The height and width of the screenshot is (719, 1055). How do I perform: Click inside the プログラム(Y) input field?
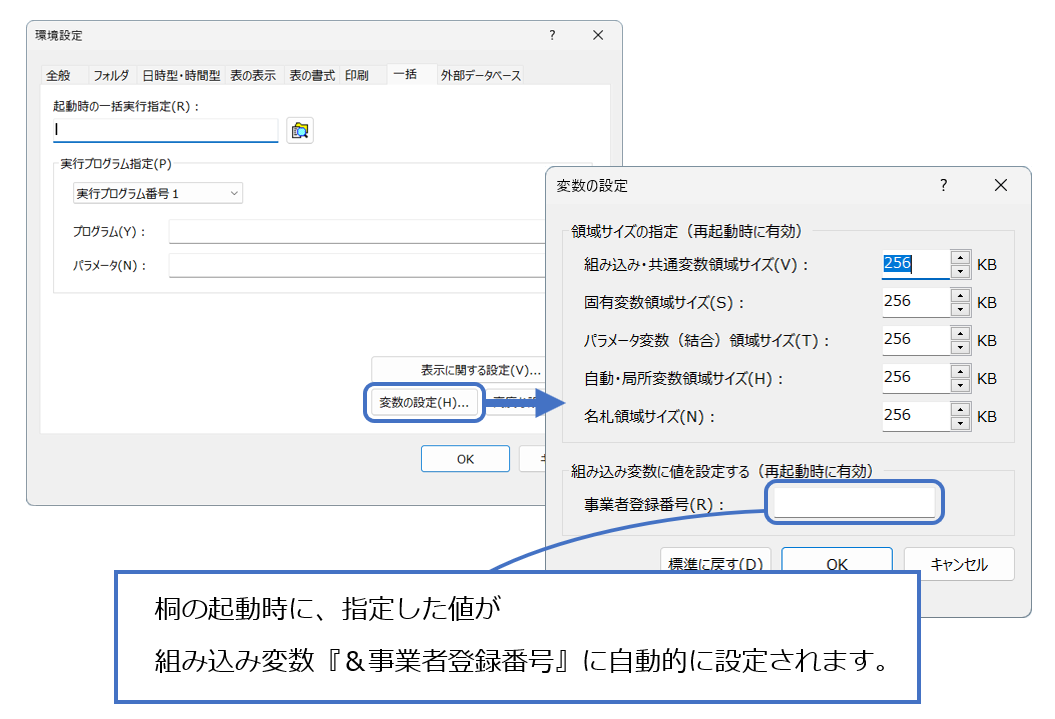(300, 232)
